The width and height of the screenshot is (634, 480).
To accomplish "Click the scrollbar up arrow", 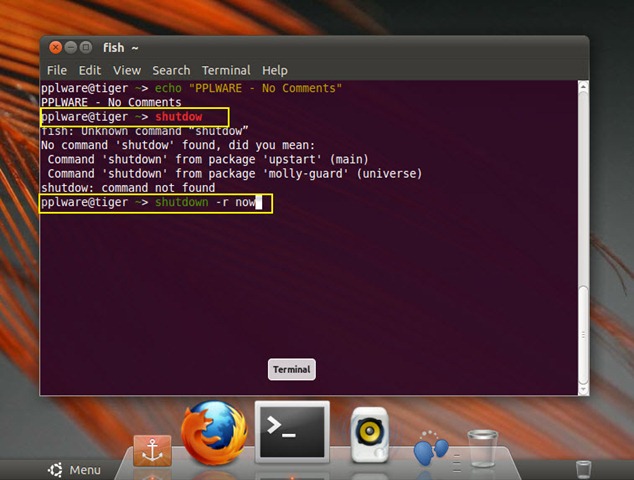I will 583,86.
